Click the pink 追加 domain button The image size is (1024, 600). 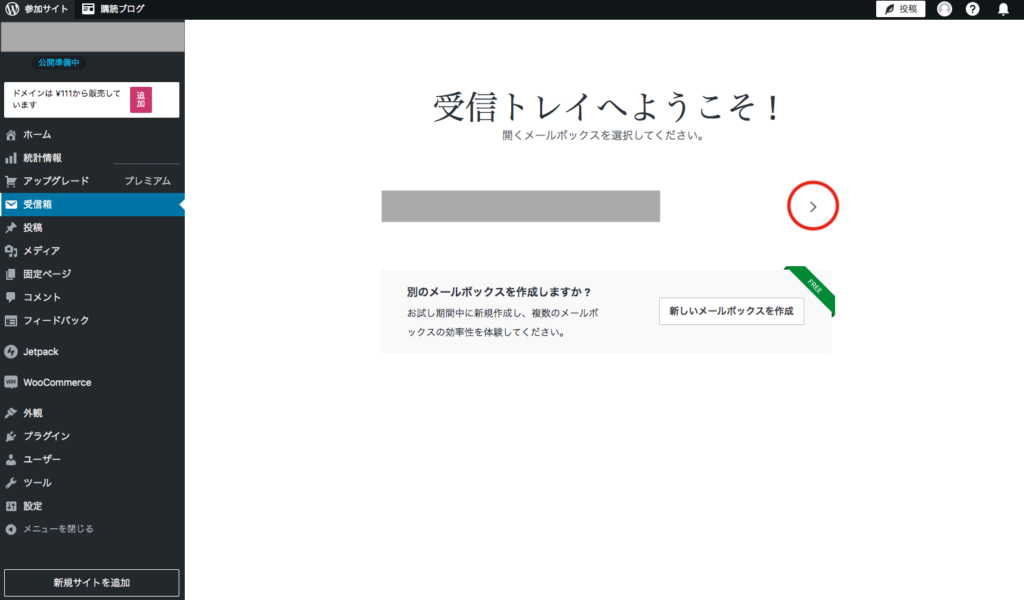[141, 100]
